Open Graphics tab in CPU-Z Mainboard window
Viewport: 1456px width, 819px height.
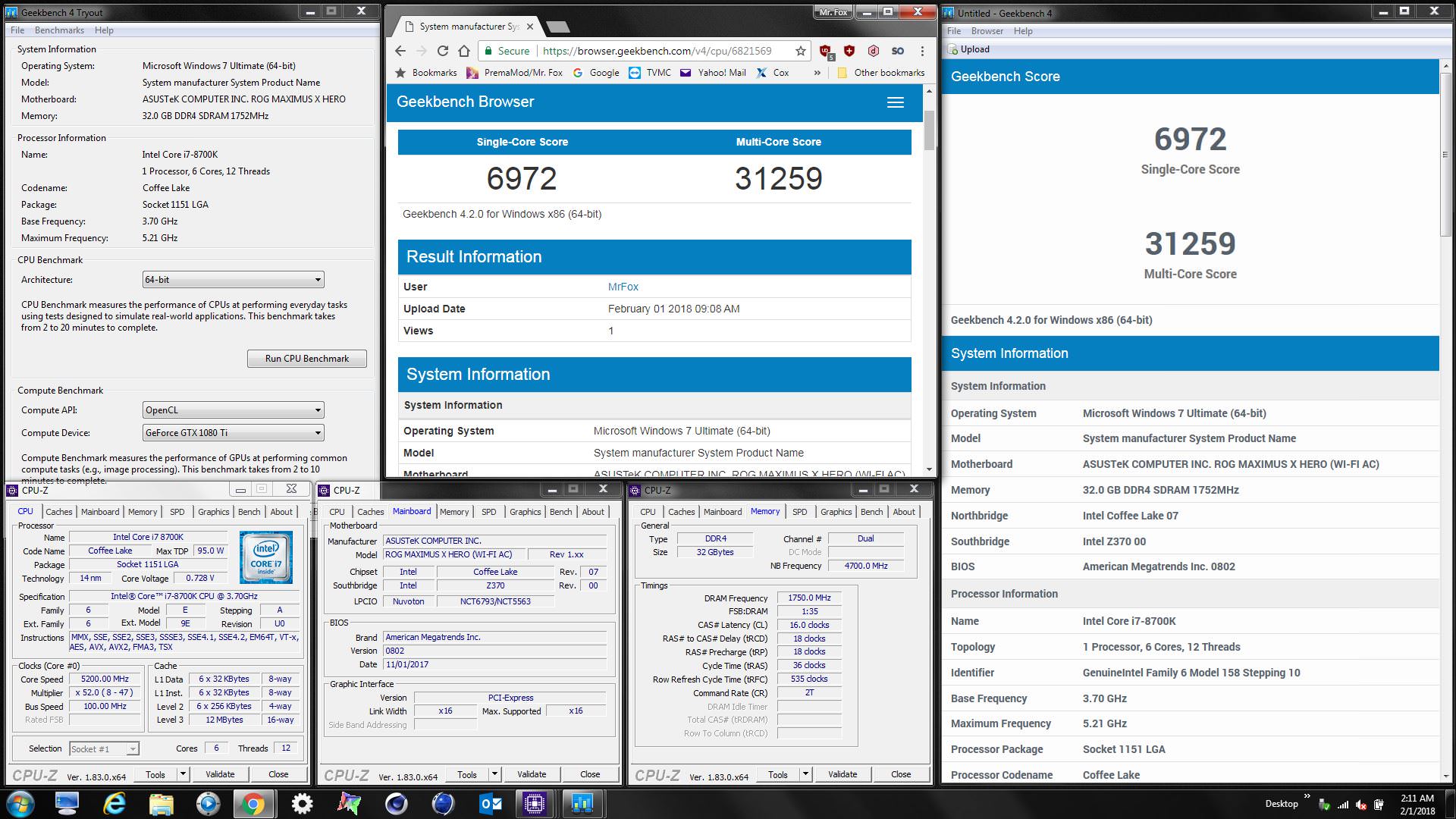pyautogui.click(x=525, y=512)
